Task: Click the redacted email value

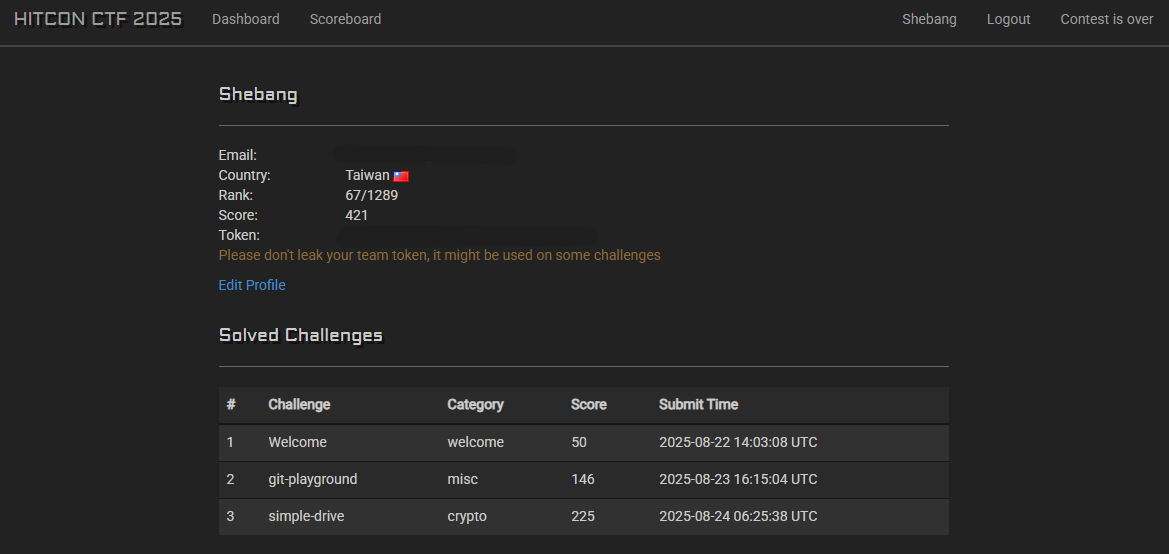Action: tap(425, 155)
